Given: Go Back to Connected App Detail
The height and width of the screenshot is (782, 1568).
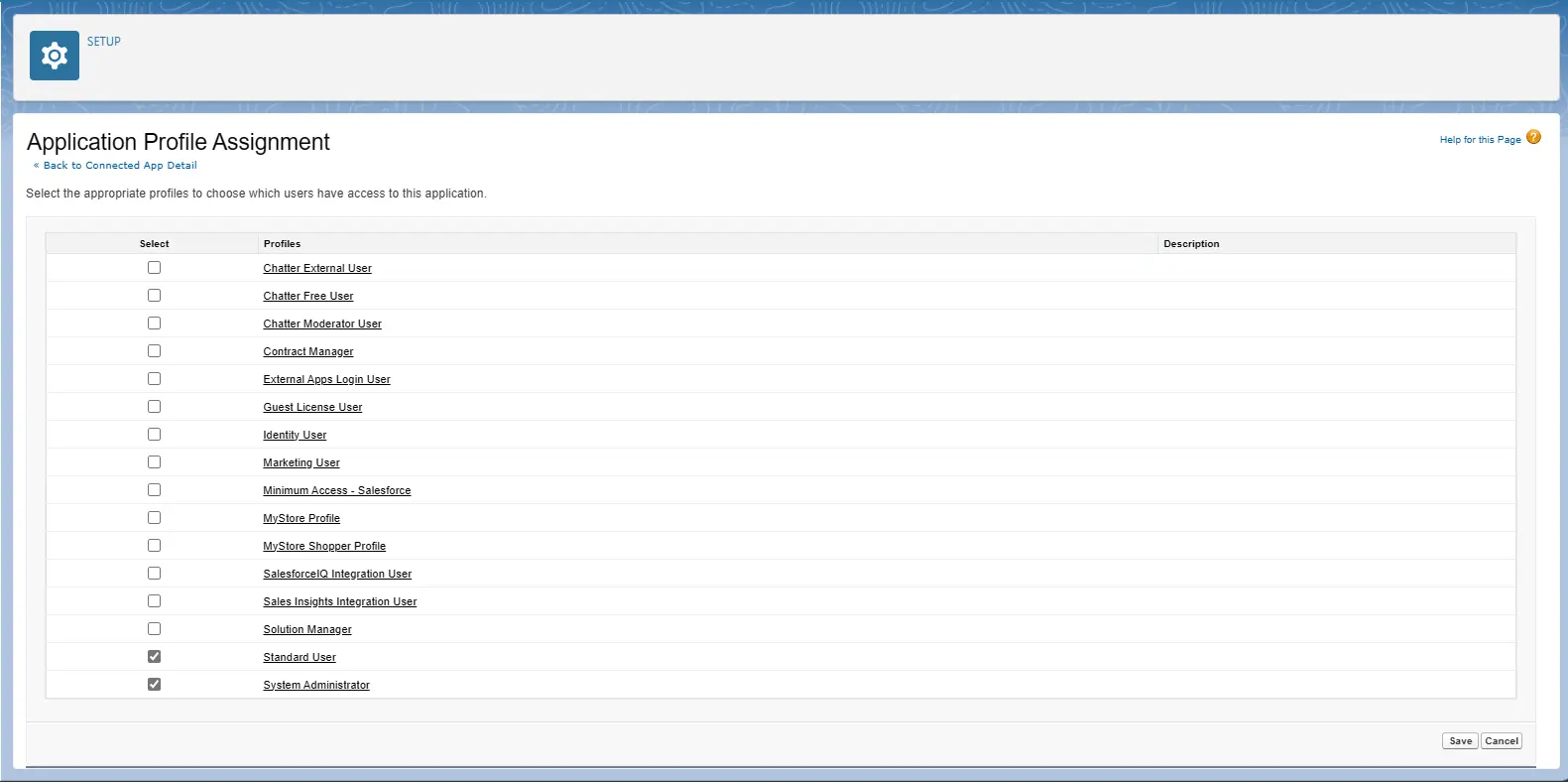Looking at the screenshot, I should tap(120, 166).
